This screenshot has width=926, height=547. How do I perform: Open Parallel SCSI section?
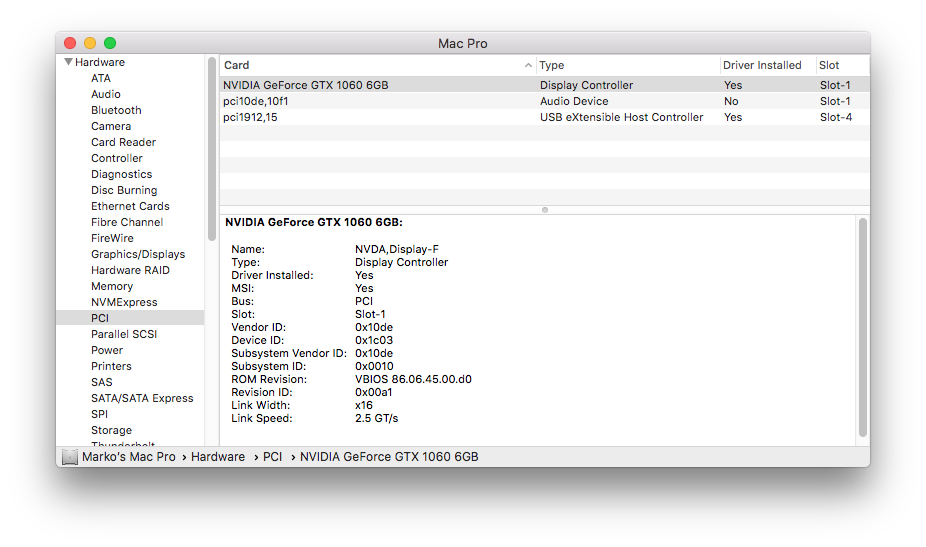[124, 334]
